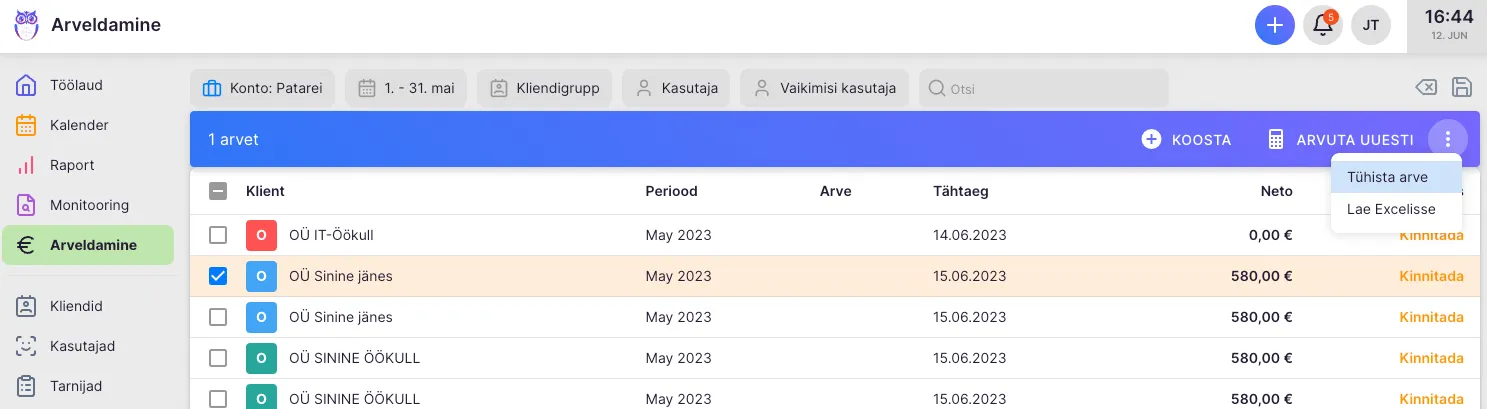
Task: Toggle the select-all header checkbox
Action: [x=218, y=191]
